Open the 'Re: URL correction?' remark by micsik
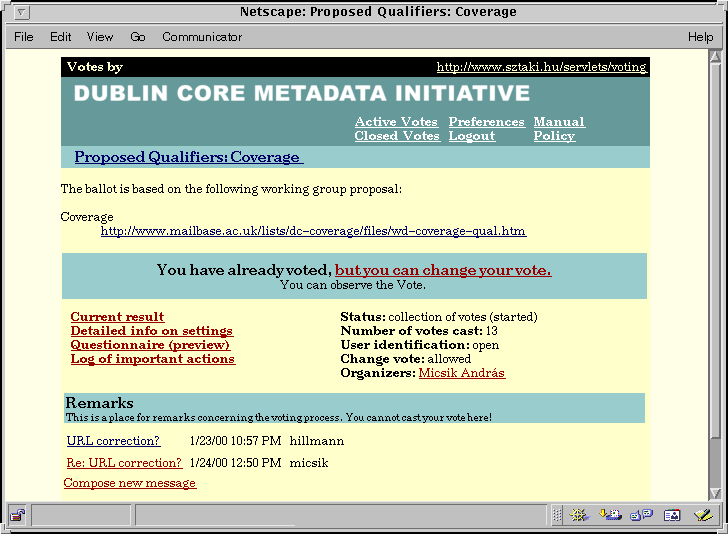The width and height of the screenshot is (728, 534). coord(124,463)
